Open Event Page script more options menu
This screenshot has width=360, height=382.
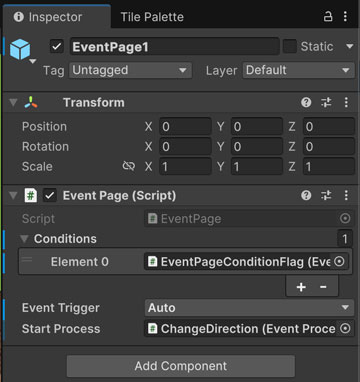346,195
